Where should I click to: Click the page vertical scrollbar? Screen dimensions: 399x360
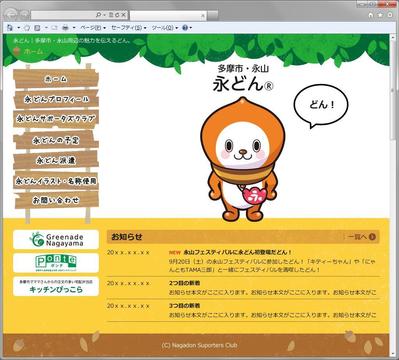tap(393, 195)
